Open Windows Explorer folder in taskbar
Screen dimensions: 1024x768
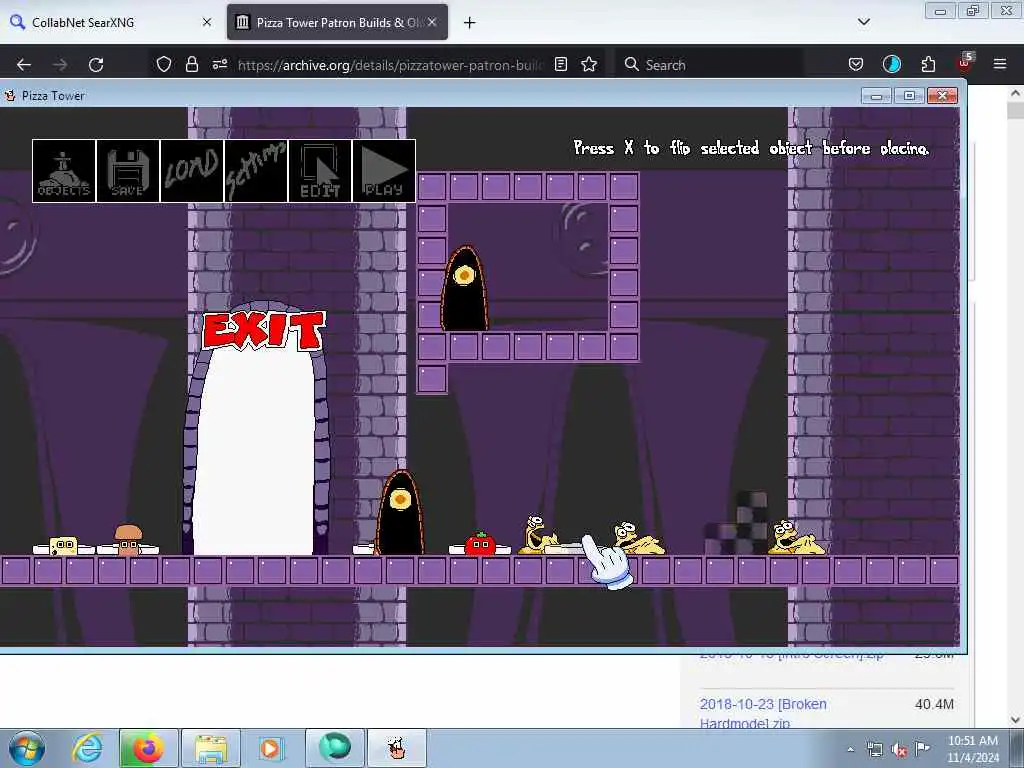point(211,748)
